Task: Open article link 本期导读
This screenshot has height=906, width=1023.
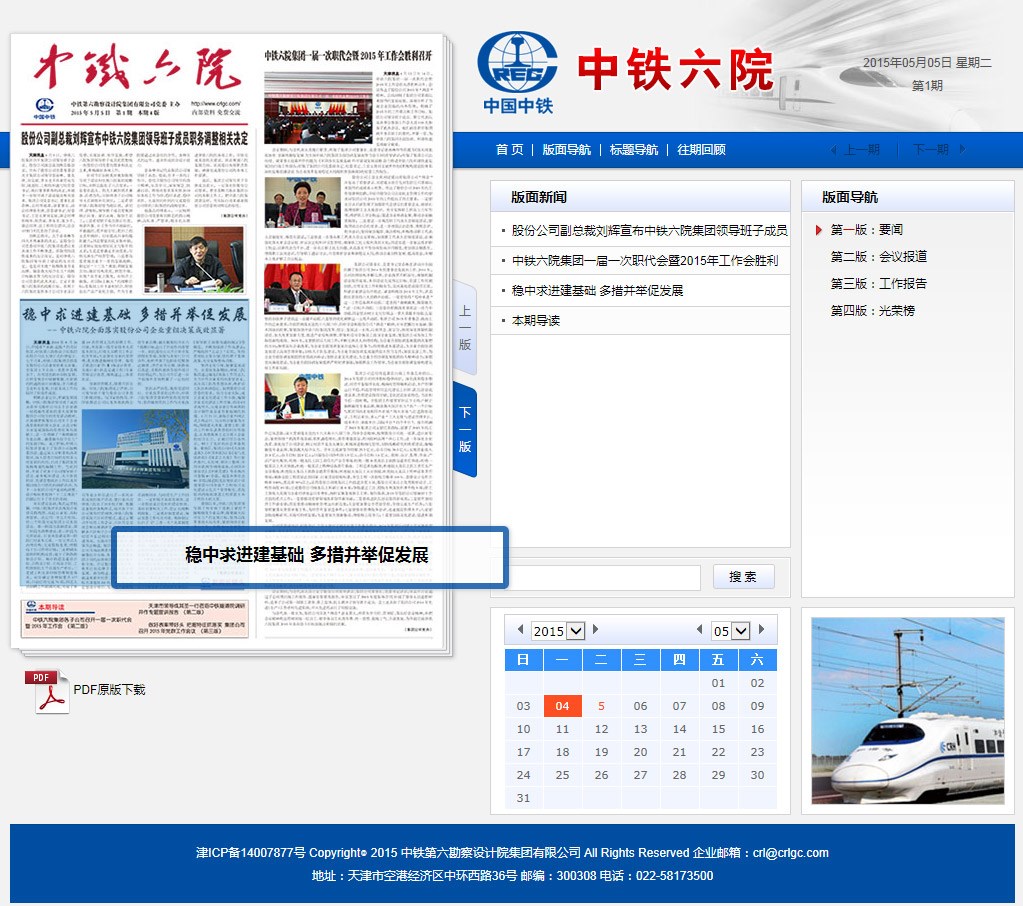Action: click(x=536, y=321)
